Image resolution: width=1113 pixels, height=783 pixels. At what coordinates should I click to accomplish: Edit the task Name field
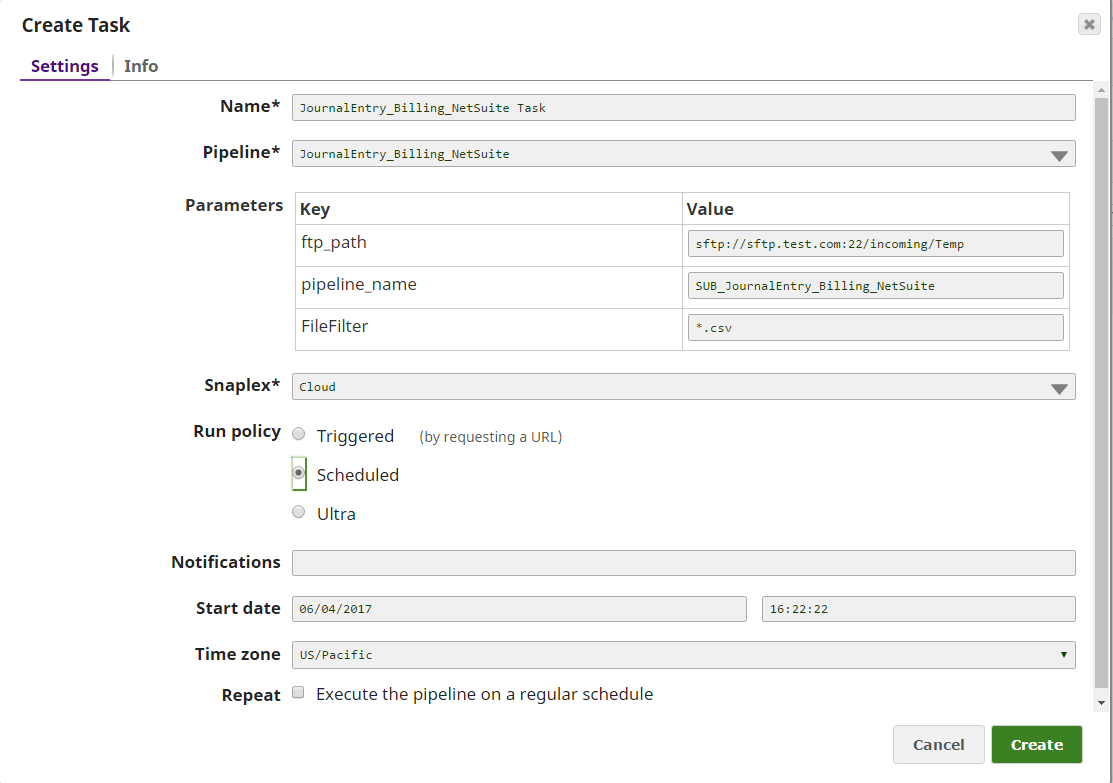coord(684,108)
